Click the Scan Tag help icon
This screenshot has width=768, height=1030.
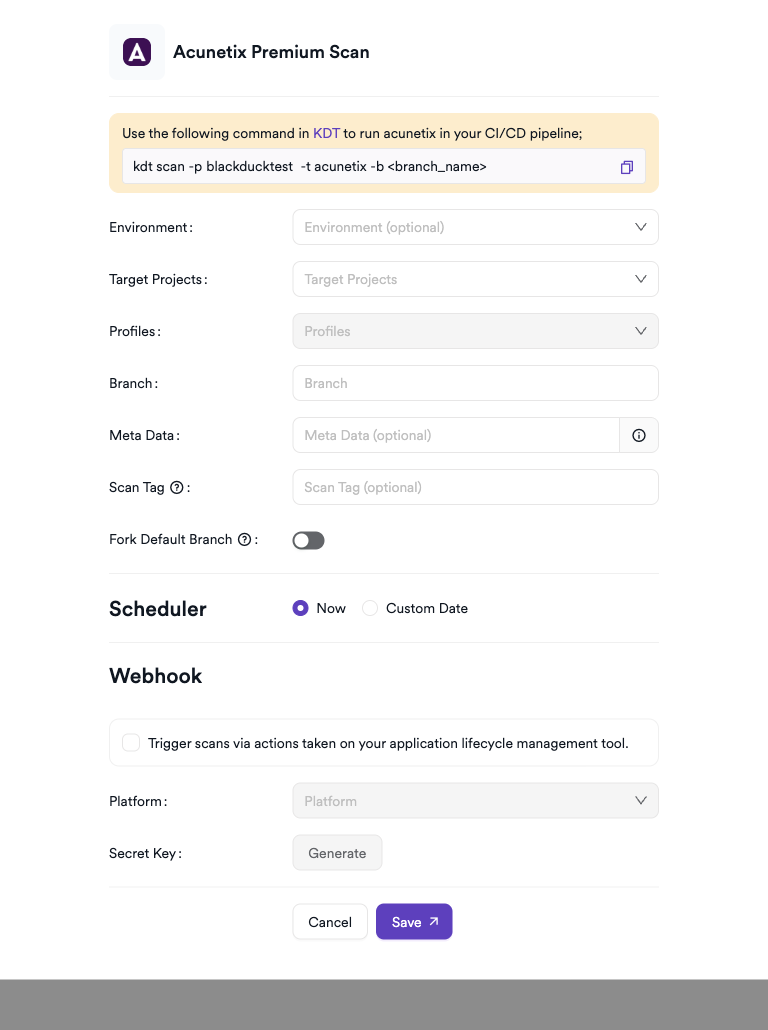(x=177, y=488)
